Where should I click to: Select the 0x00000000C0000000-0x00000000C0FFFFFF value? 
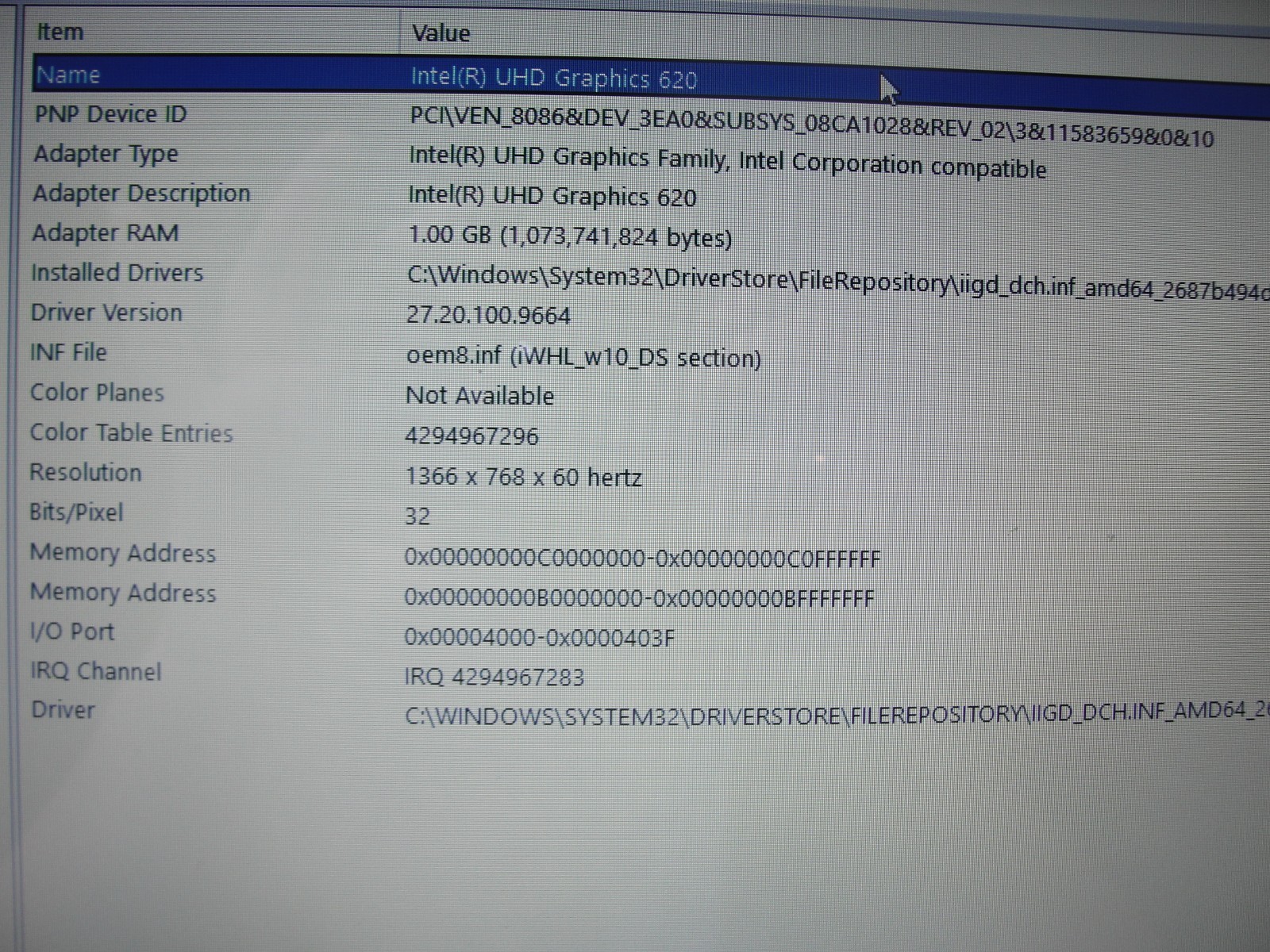[642, 559]
